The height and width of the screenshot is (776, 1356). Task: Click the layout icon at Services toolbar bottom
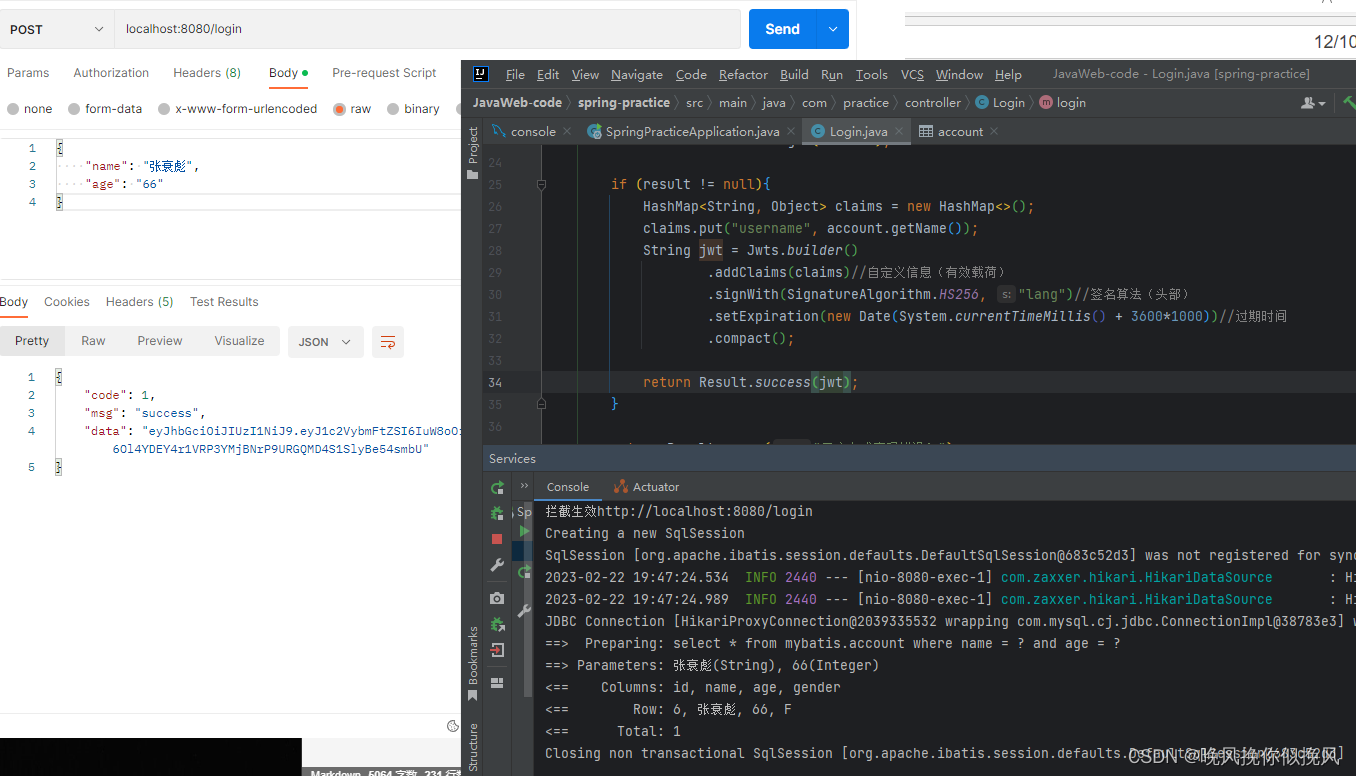(497, 683)
